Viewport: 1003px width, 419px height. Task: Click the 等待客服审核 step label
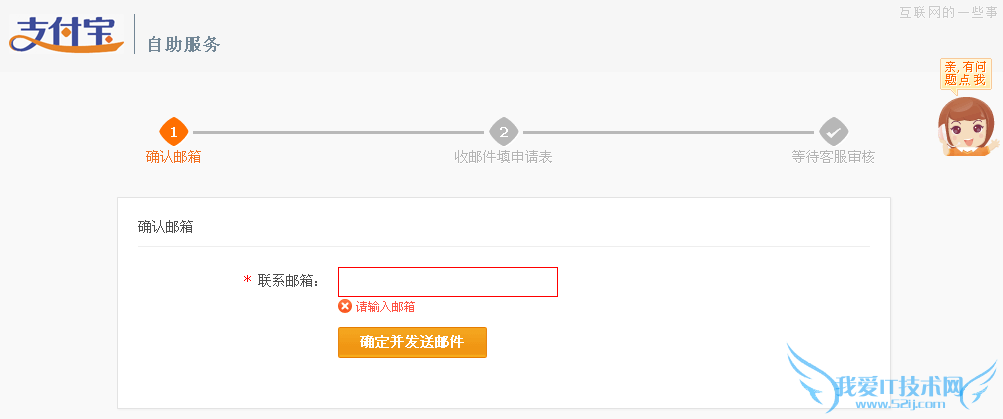[x=833, y=157]
